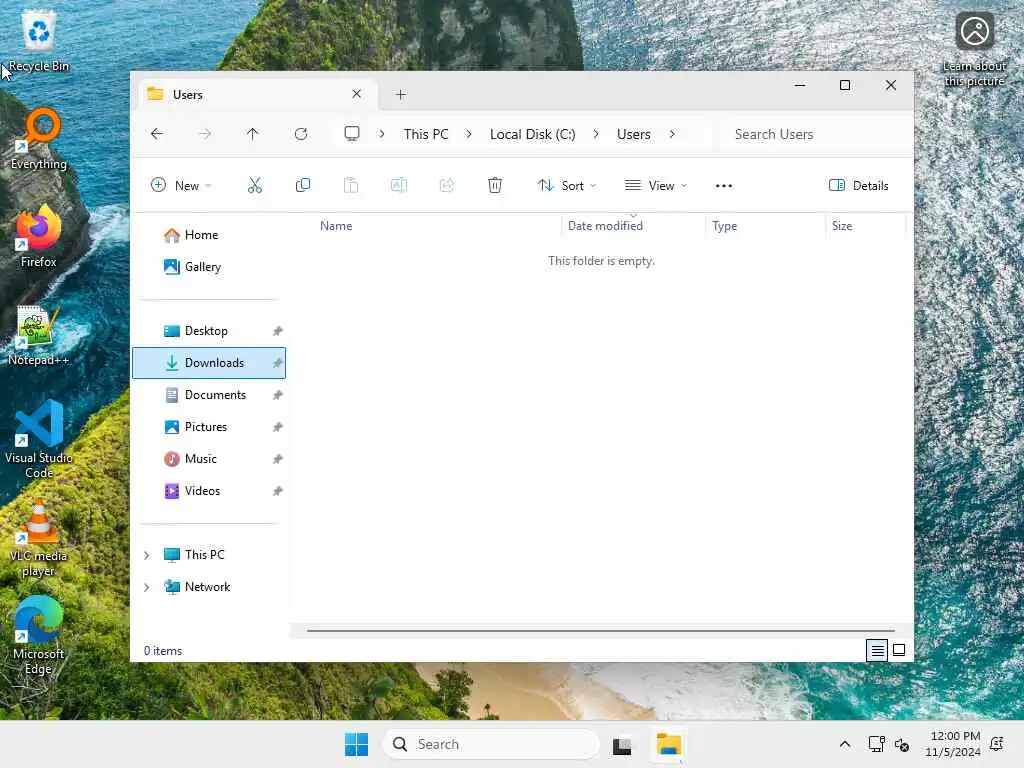The image size is (1024, 768).
Task: Show hidden icons in system tray
Action: pos(844,744)
